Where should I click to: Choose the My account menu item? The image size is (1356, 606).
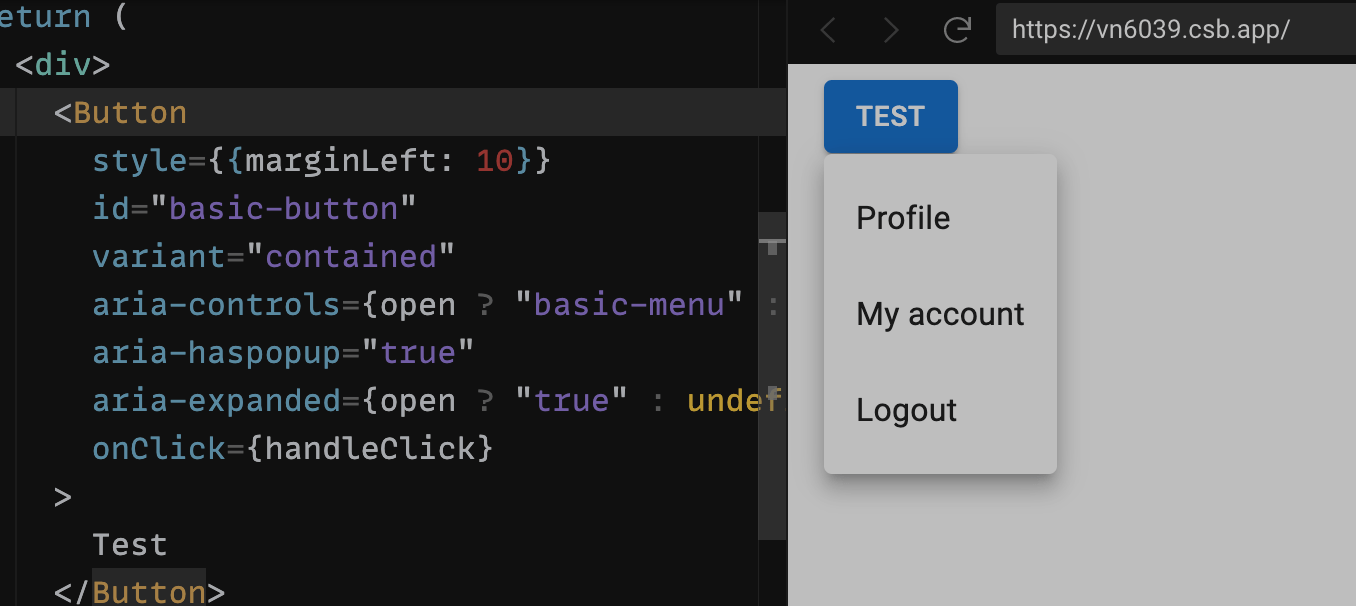point(940,314)
